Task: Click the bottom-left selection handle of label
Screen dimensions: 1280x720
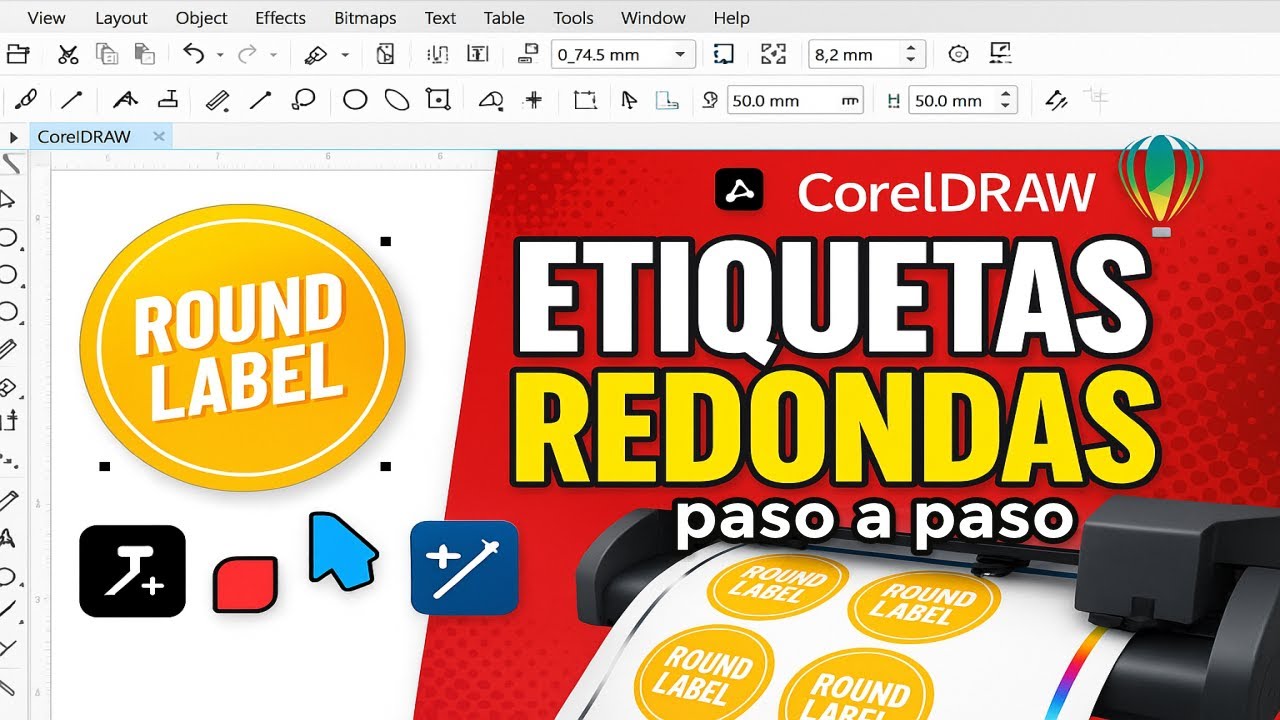Action: pyautogui.click(x=104, y=466)
